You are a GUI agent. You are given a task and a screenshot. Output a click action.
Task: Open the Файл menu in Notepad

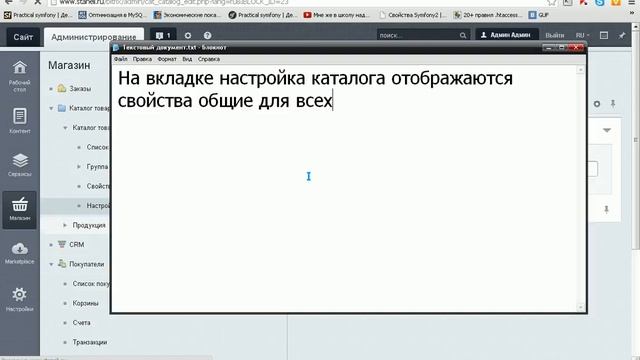[120, 59]
